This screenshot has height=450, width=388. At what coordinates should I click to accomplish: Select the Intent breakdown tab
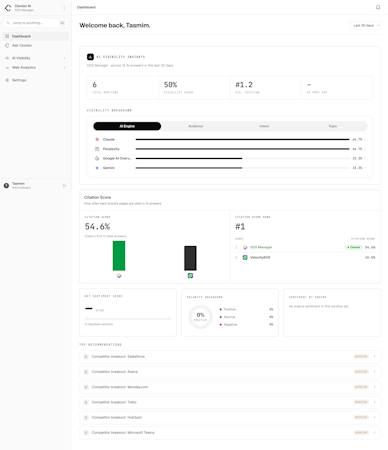(x=264, y=126)
